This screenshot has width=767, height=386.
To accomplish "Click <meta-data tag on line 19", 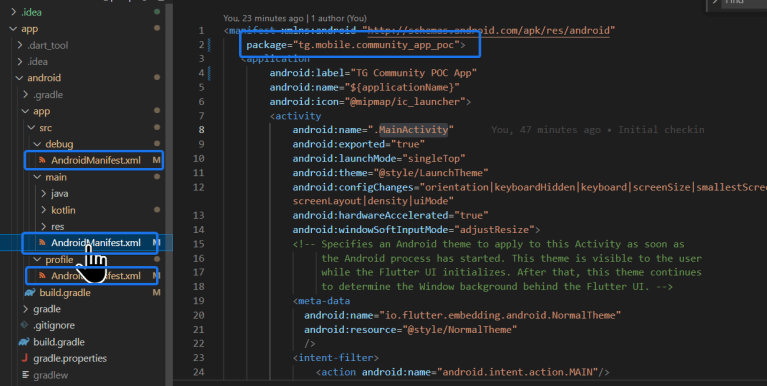I will tap(321, 301).
